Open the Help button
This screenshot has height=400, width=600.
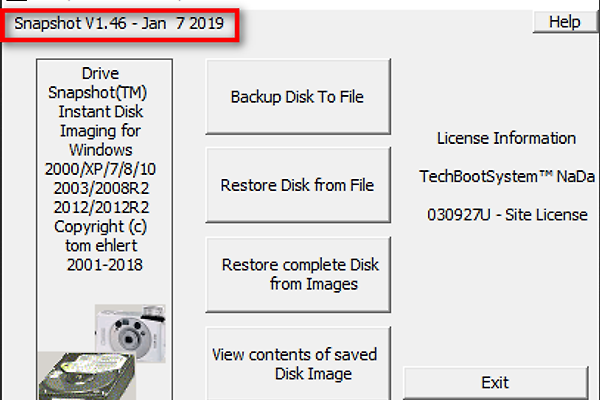[x=564, y=21]
